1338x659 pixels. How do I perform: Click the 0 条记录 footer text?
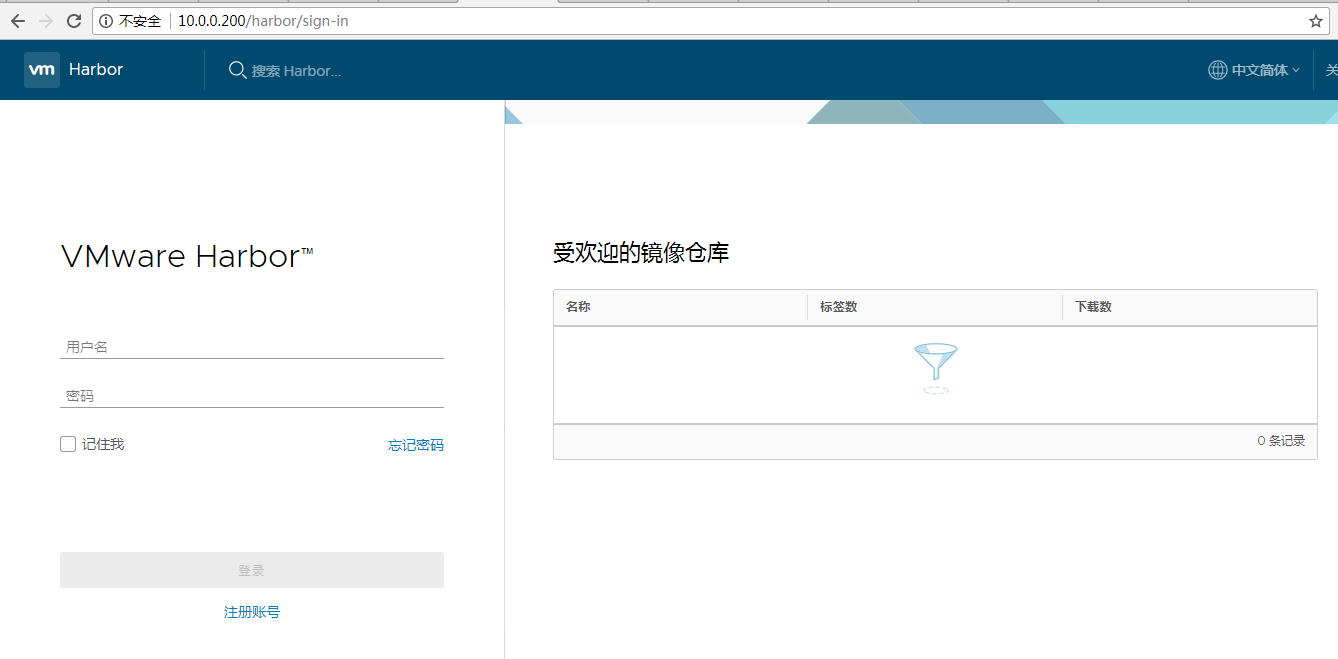pyautogui.click(x=1281, y=441)
